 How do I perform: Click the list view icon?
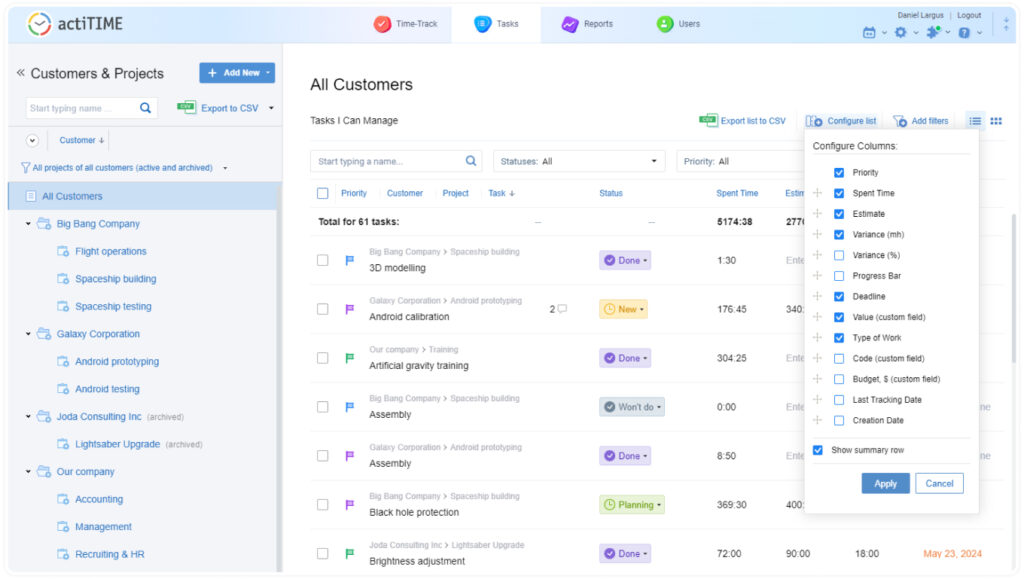tap(975, 121)
